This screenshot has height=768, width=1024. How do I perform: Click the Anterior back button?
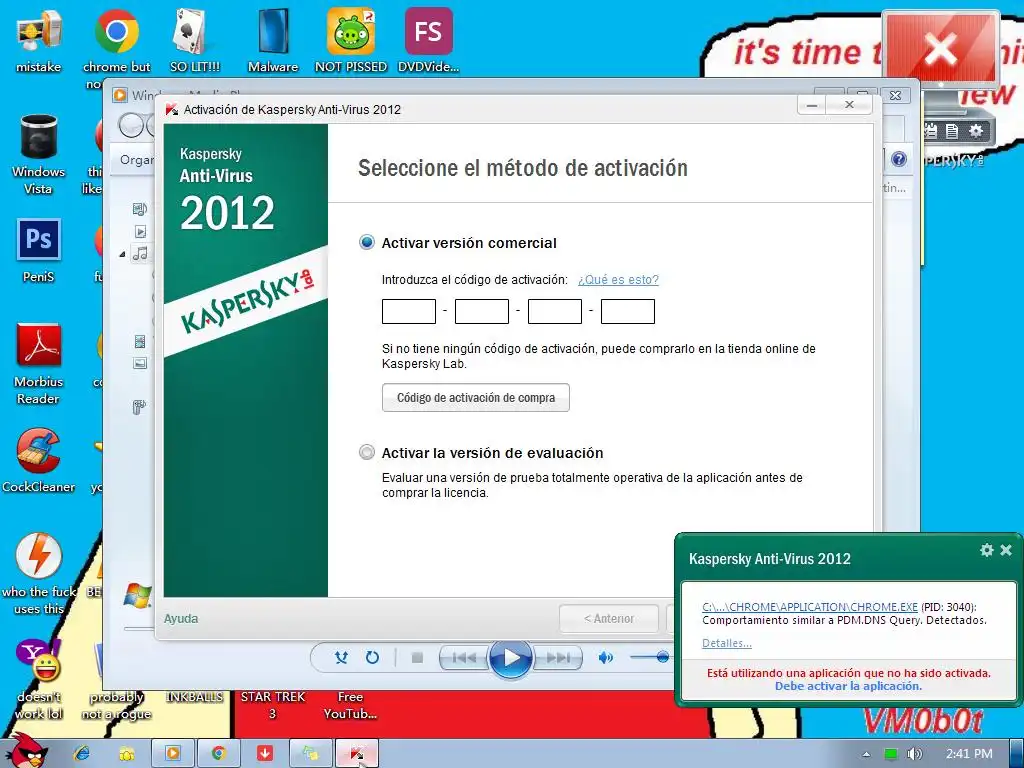(609, 618)
